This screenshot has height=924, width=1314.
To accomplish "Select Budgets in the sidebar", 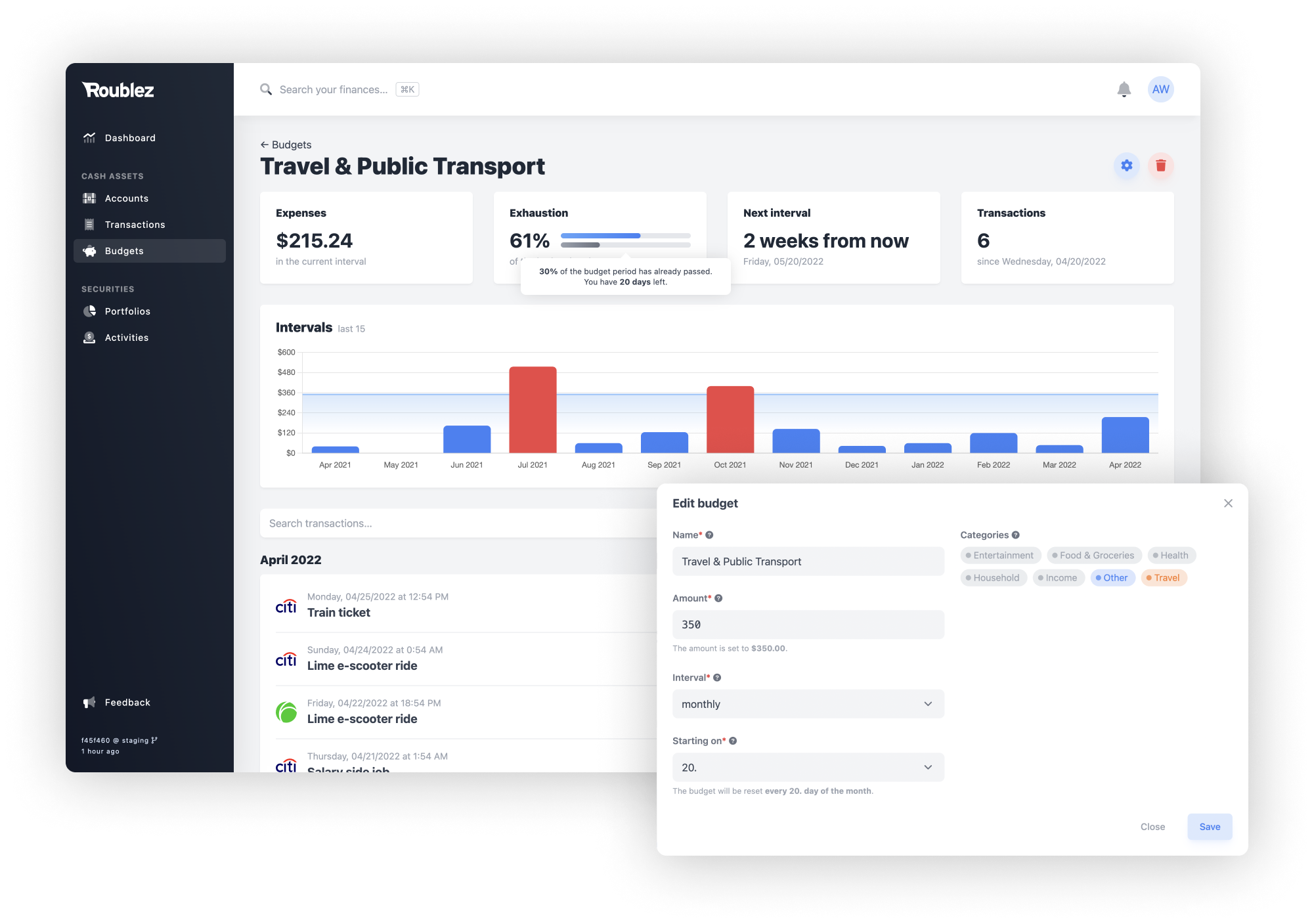I will click(149, 251).
